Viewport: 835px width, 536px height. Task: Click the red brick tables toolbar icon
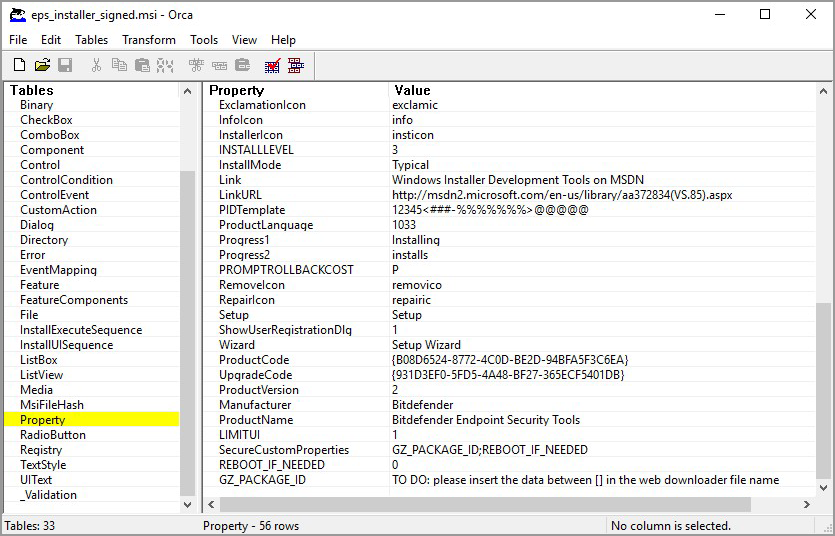click(x=295, y=65)
